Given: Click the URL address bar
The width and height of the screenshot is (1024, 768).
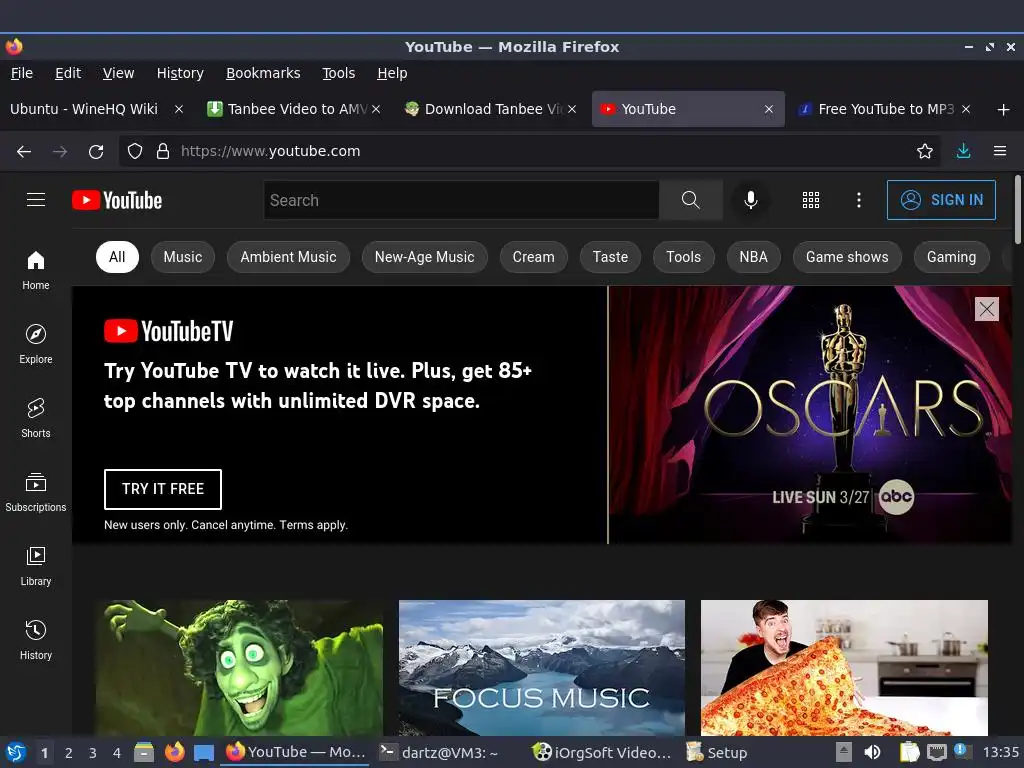Looking at the screenshot, I should point(529,152).
